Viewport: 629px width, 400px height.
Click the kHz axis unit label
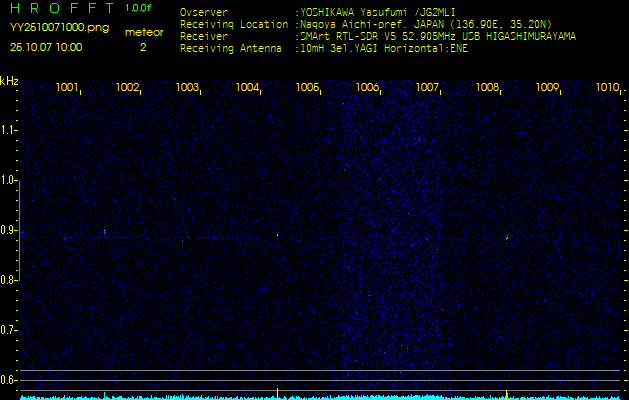pos(9,81)
